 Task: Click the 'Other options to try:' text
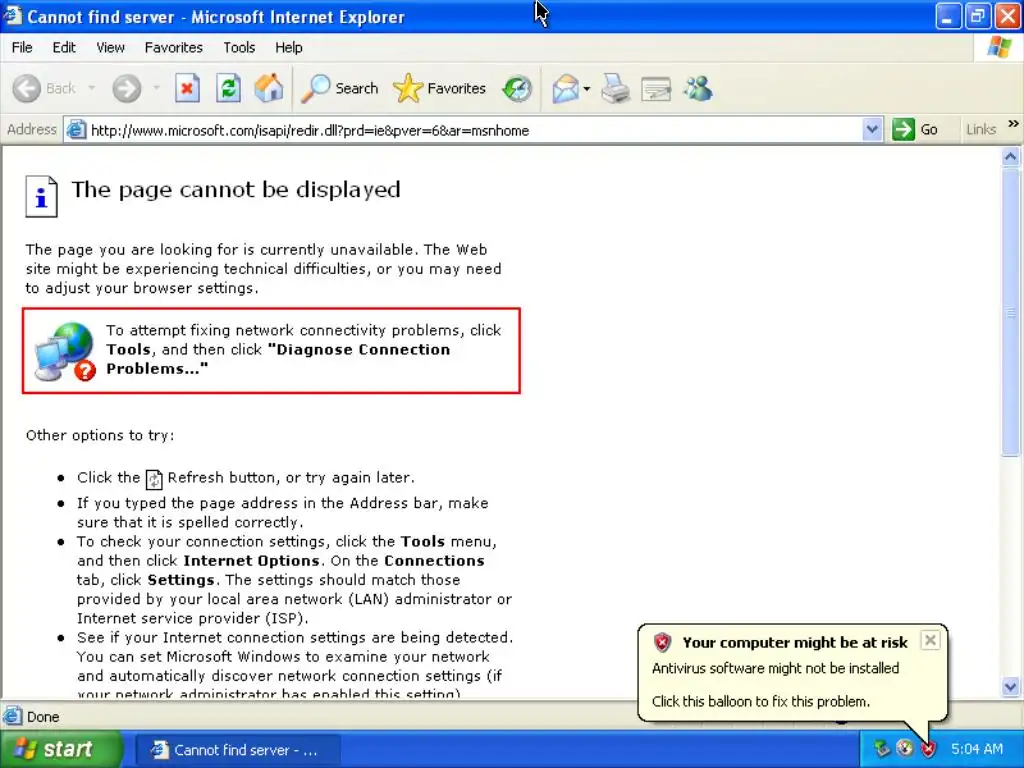[x=100, y=436]
